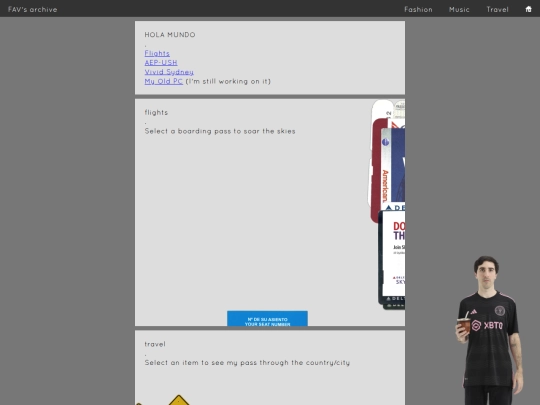540x405 pixels.
Task: Click the FAV's archive site title
Action: [x=33, y=10]
